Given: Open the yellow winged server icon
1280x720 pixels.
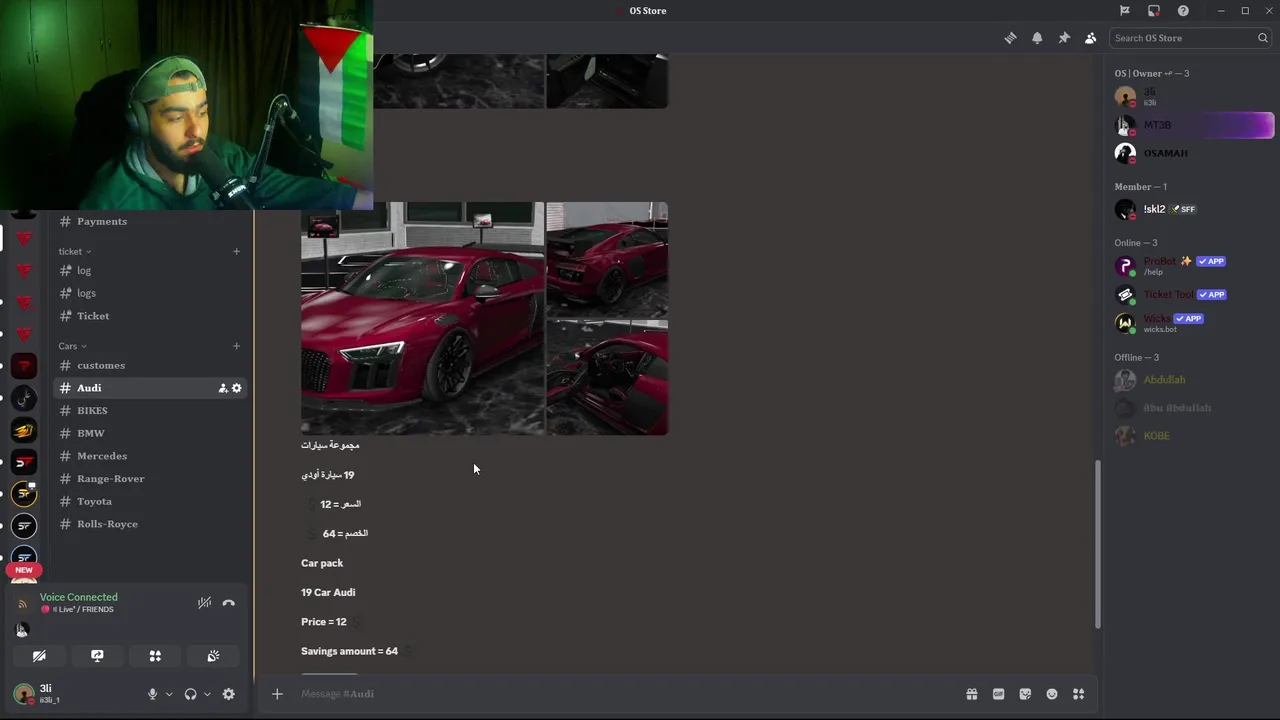Looking at the screenshot, I should click(x=24, y=430).
